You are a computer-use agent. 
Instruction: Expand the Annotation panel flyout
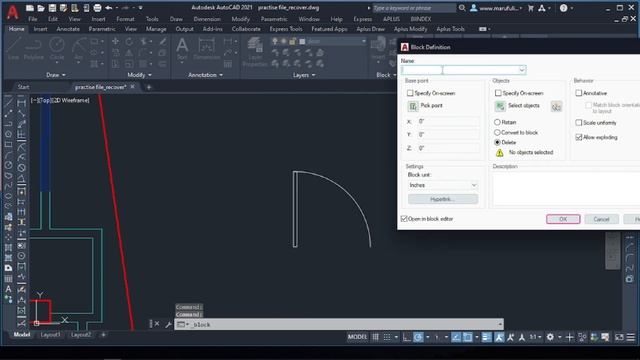pyautogui.click(x=206, y=75)
